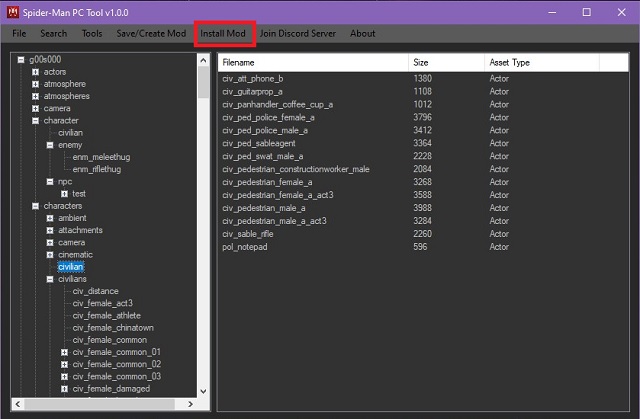The image size is (640, 419).
Task: Select civ_distance tree item
Action: [x=96, y=291]
